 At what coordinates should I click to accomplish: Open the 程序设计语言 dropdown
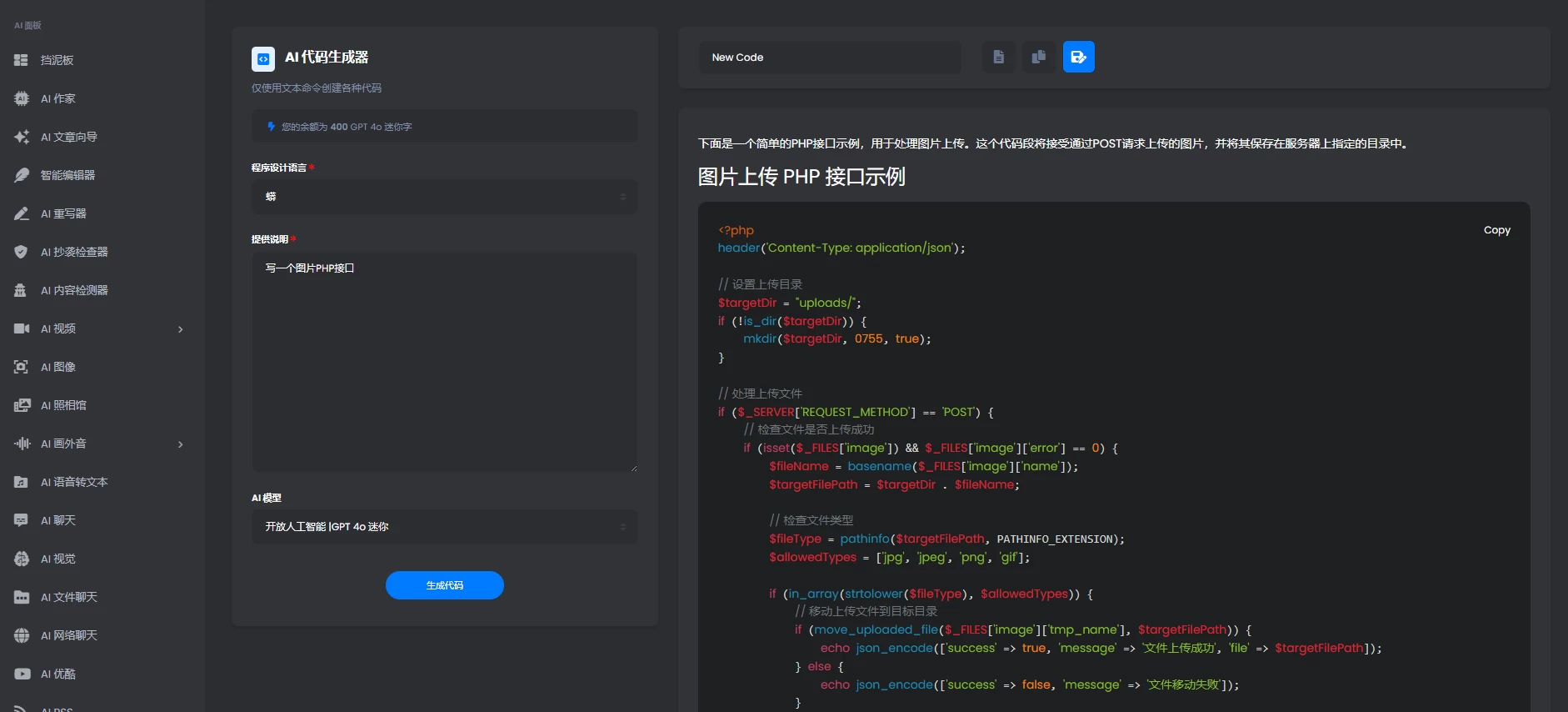(x=444, y=197)
